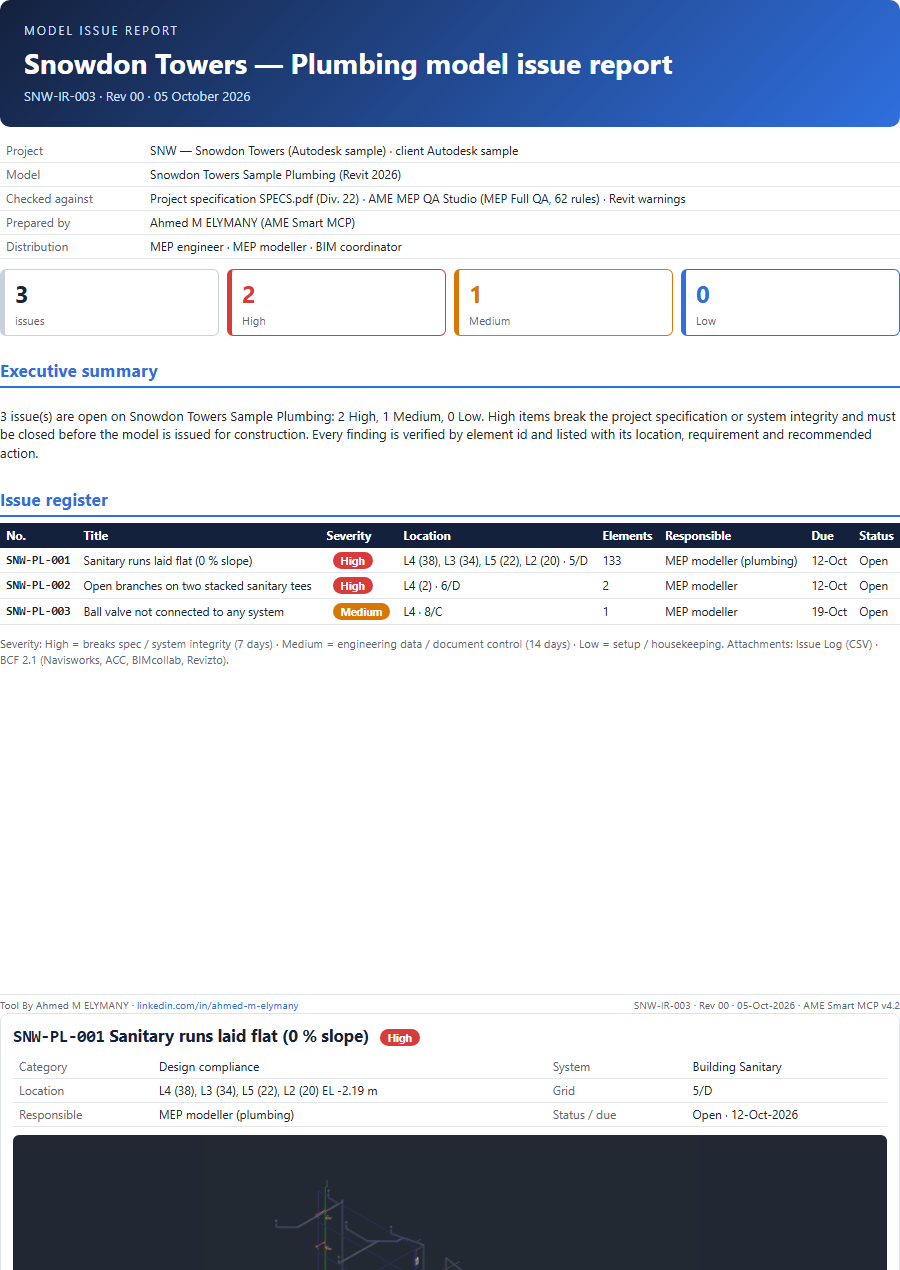Click the footer text 'SNW-IR-003 · Rev 00 · 05-Oct-2026 · AME Smart MCP v4.2'
Image resolution: width=900 pixels, height=1270 pixels.
(767, 1005)
